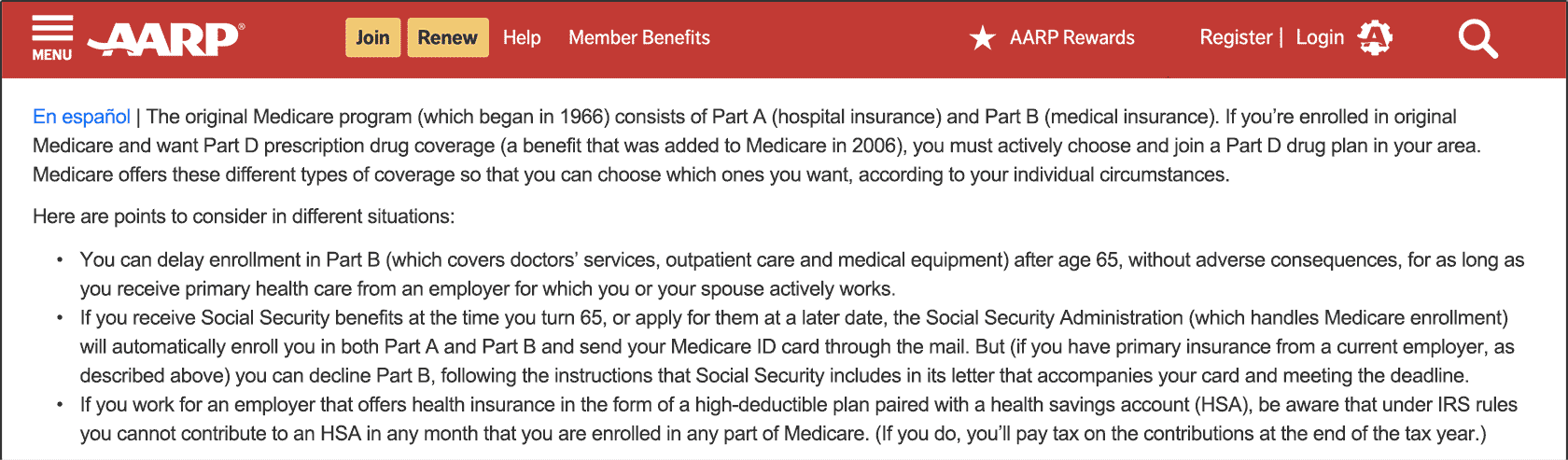Image resolution: width=1568 pixels, height=460 pixels.
Task: Click the bullet about Social Security benefits
Action: [797, 346]
